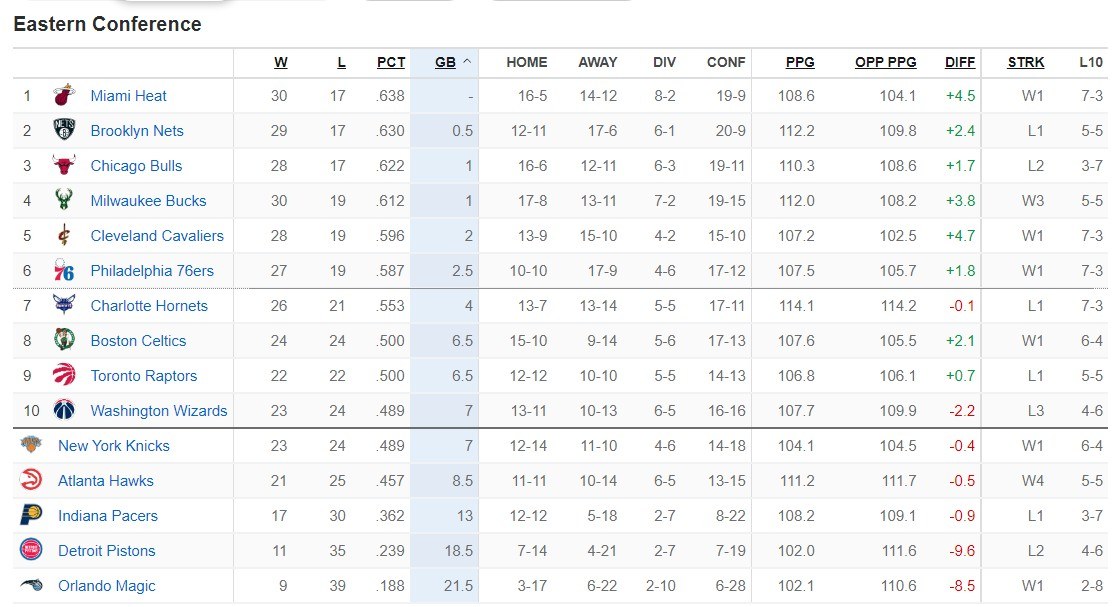
Task: Click the Orlando Magic logo icon
Action: tap(31, 586)
